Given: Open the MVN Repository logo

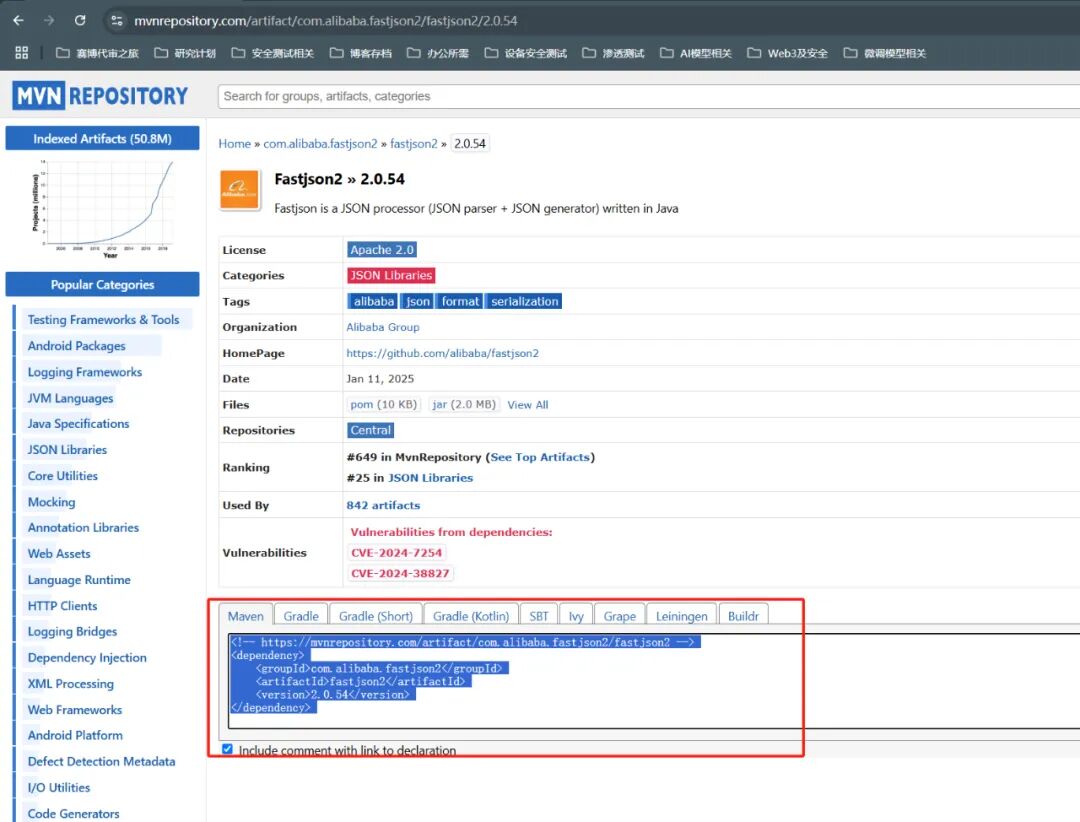Looking at the screenshot, I should tap(101, 96).
